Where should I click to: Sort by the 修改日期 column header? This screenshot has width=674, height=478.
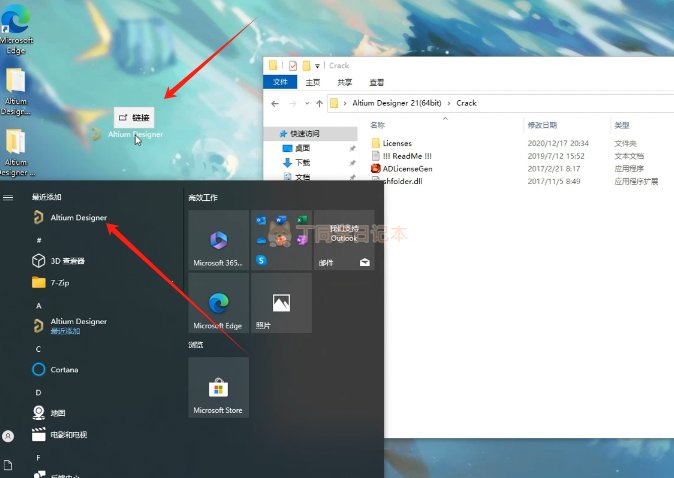[542, 125]
